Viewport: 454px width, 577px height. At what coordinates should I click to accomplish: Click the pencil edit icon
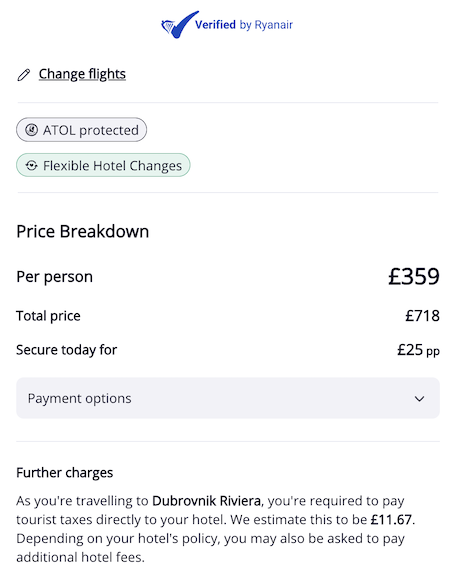pos(24,75)
